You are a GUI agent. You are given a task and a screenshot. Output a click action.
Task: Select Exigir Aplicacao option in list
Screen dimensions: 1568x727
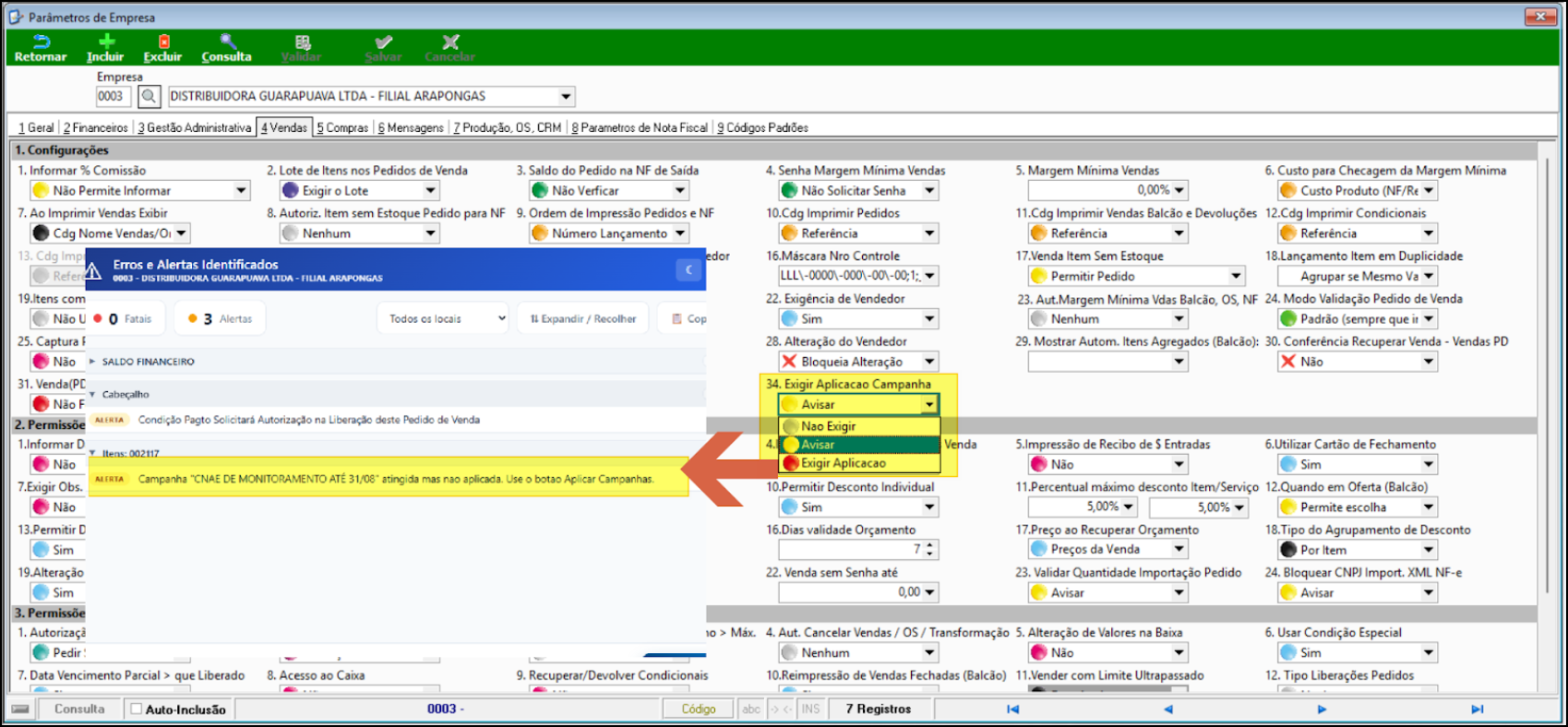point(859,463)
